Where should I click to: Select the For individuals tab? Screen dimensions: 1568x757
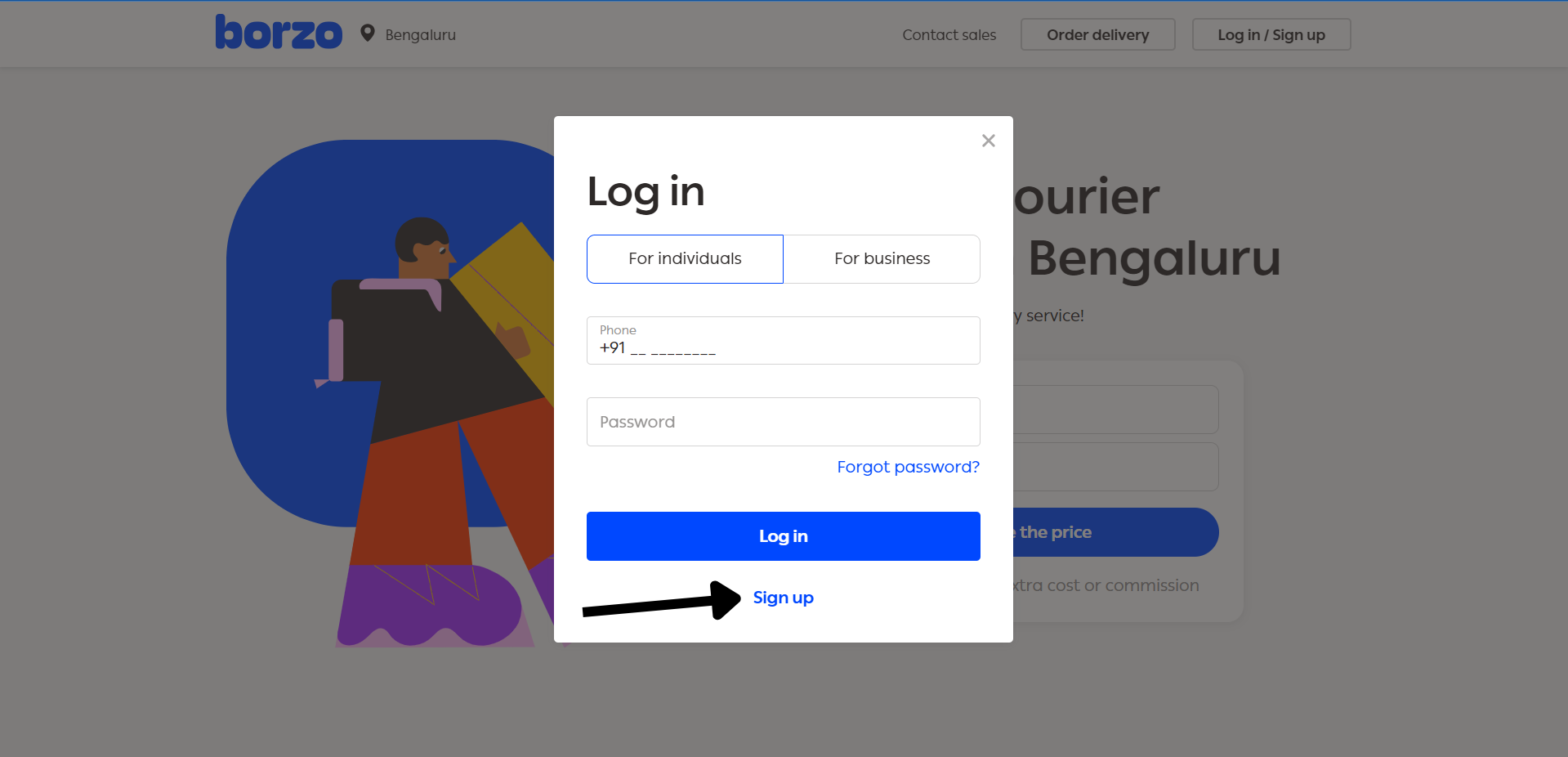pyautogui.click(x=685, y=259)
